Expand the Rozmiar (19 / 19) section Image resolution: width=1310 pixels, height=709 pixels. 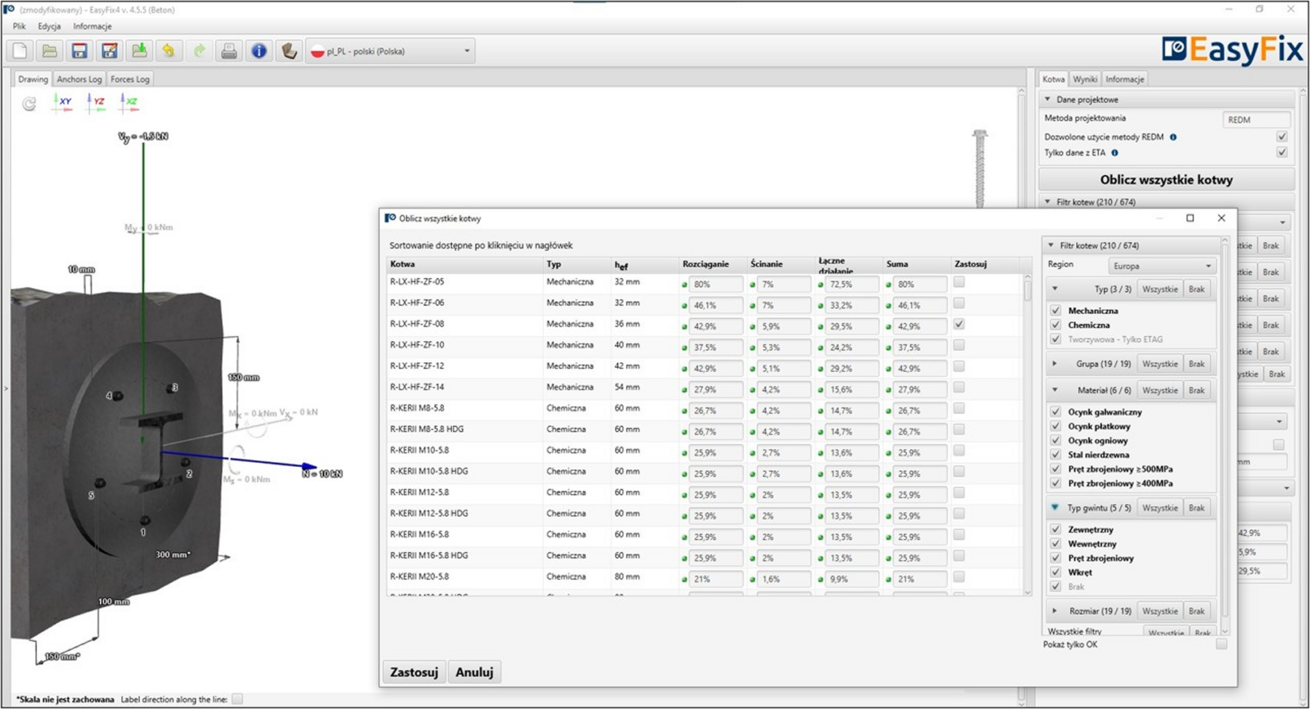tap(1055, 611)
